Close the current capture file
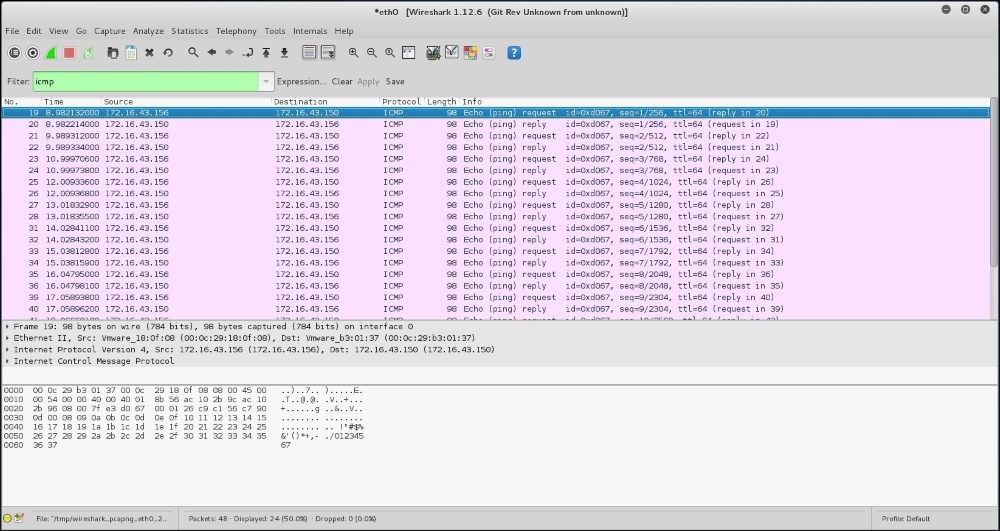The image size is (1000, 531). point(149,53)
